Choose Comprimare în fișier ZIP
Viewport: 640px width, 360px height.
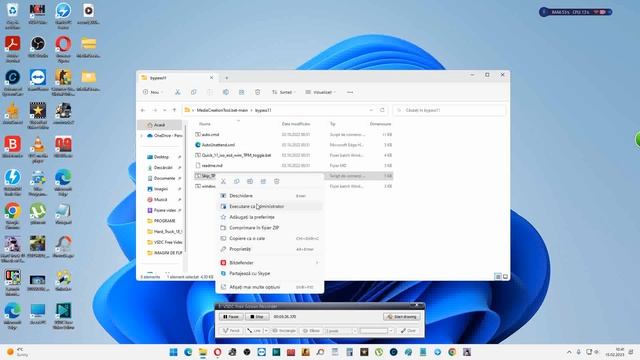tap(269, 228)
